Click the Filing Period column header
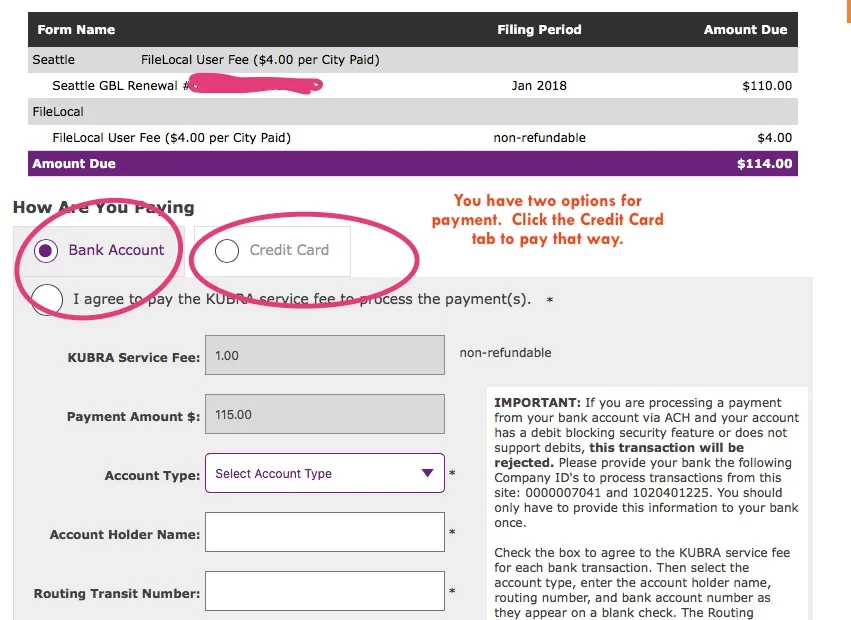The image size is (851, 620). click(539, 30)
